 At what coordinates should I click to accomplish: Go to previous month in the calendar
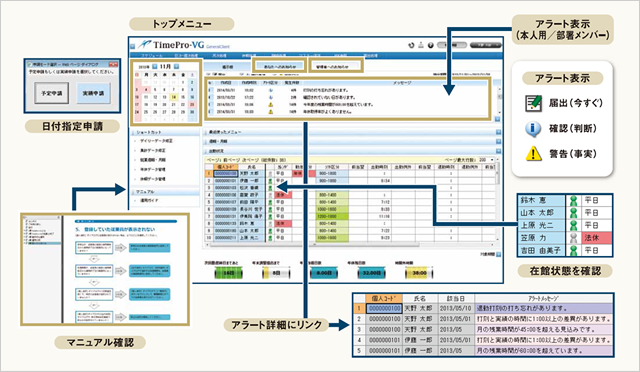(155, 66)
